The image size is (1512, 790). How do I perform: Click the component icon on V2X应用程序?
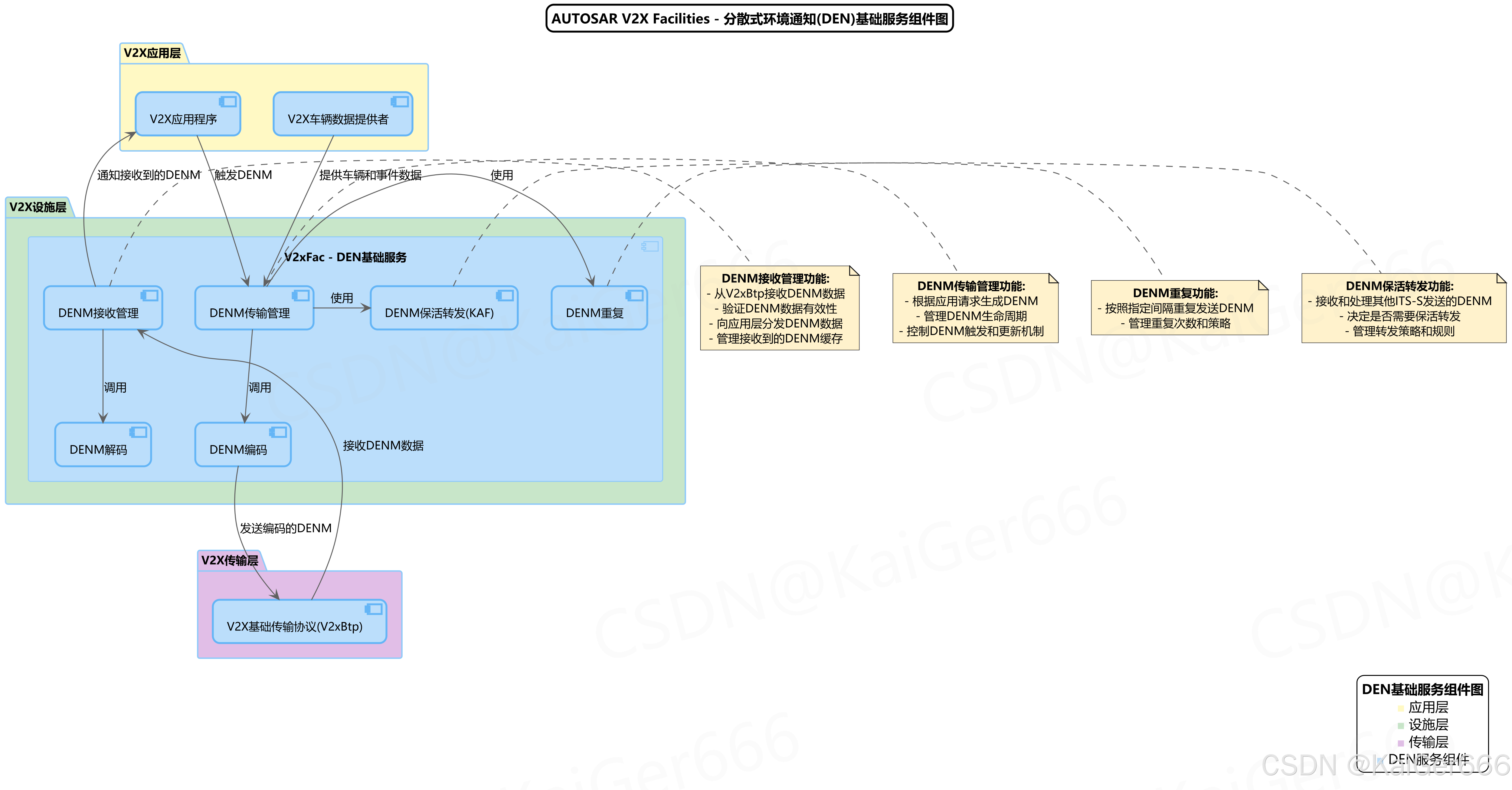coord(228,102)
